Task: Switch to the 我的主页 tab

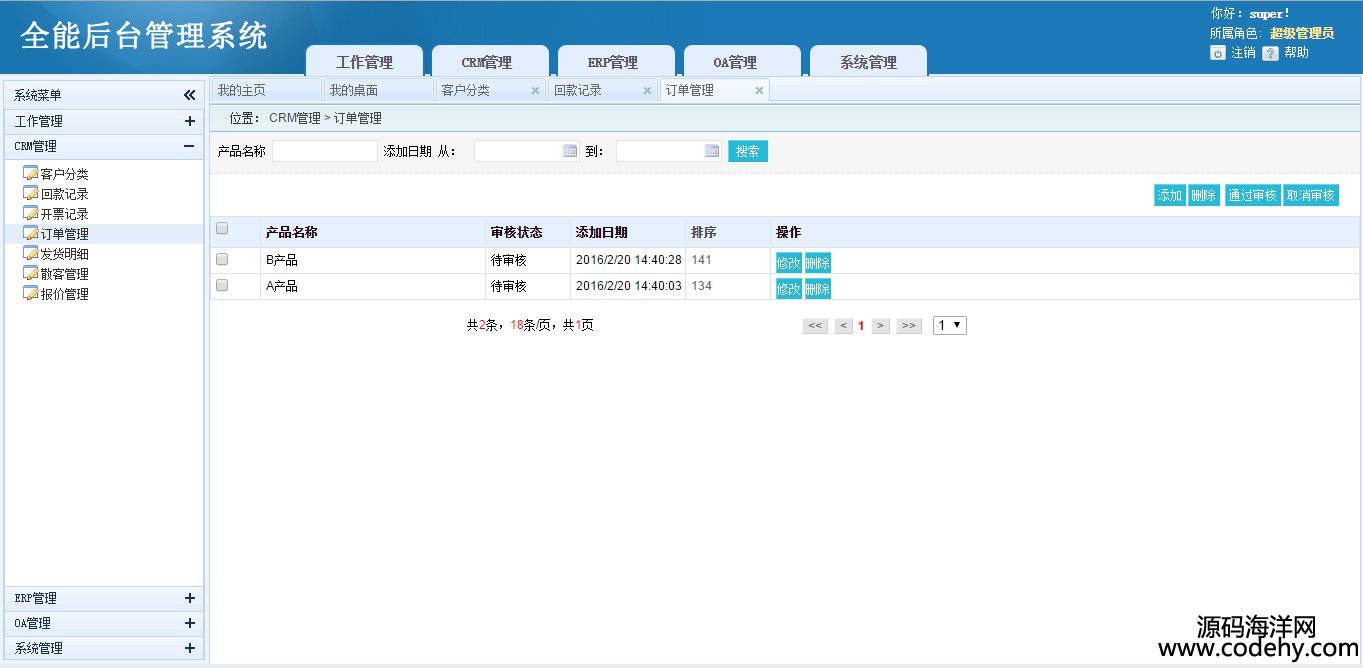Action: coord(266,90)
